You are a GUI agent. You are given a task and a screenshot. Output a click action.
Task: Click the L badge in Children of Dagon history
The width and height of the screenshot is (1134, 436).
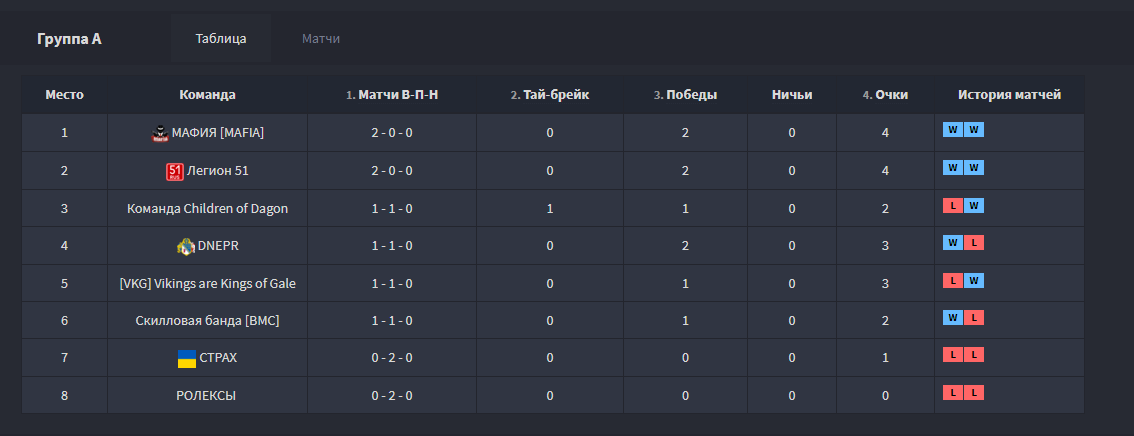click(953, 205)
